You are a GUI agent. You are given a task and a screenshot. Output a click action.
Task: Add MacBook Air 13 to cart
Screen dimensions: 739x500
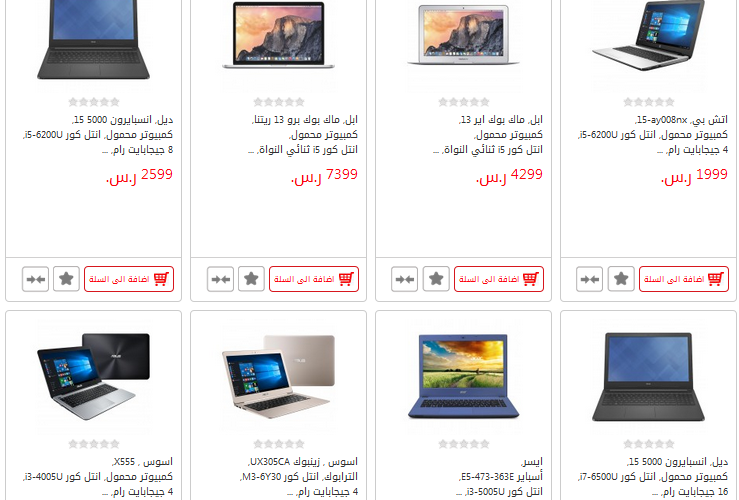point(499,279)
